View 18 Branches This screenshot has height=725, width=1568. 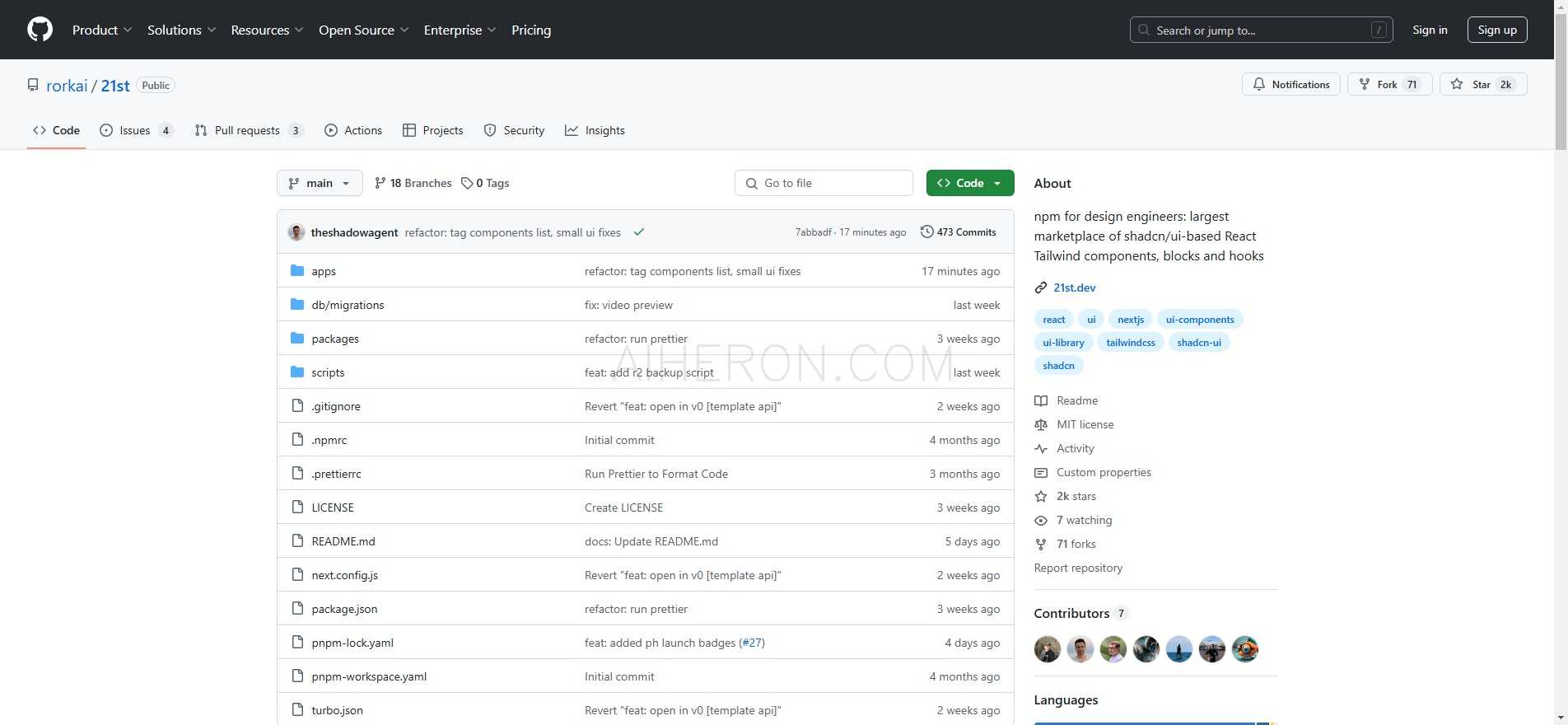point(413,183)
